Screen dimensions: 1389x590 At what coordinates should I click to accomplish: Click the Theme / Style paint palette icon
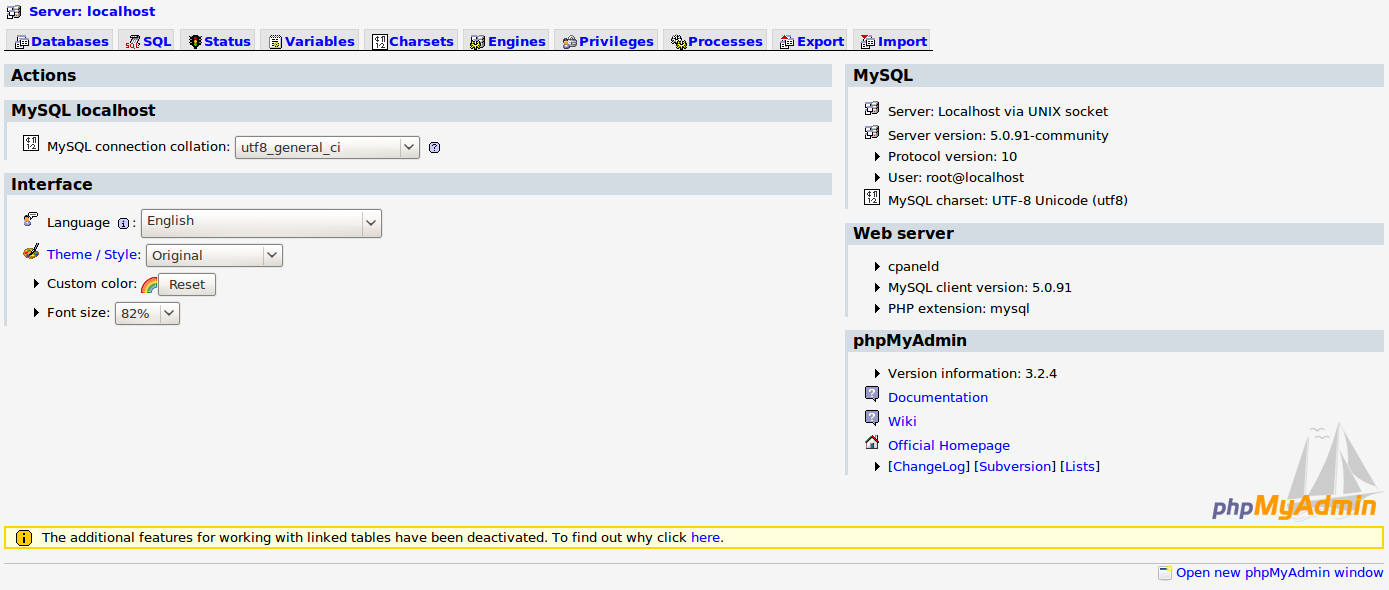pyautogui.click(x=31, y=252)
